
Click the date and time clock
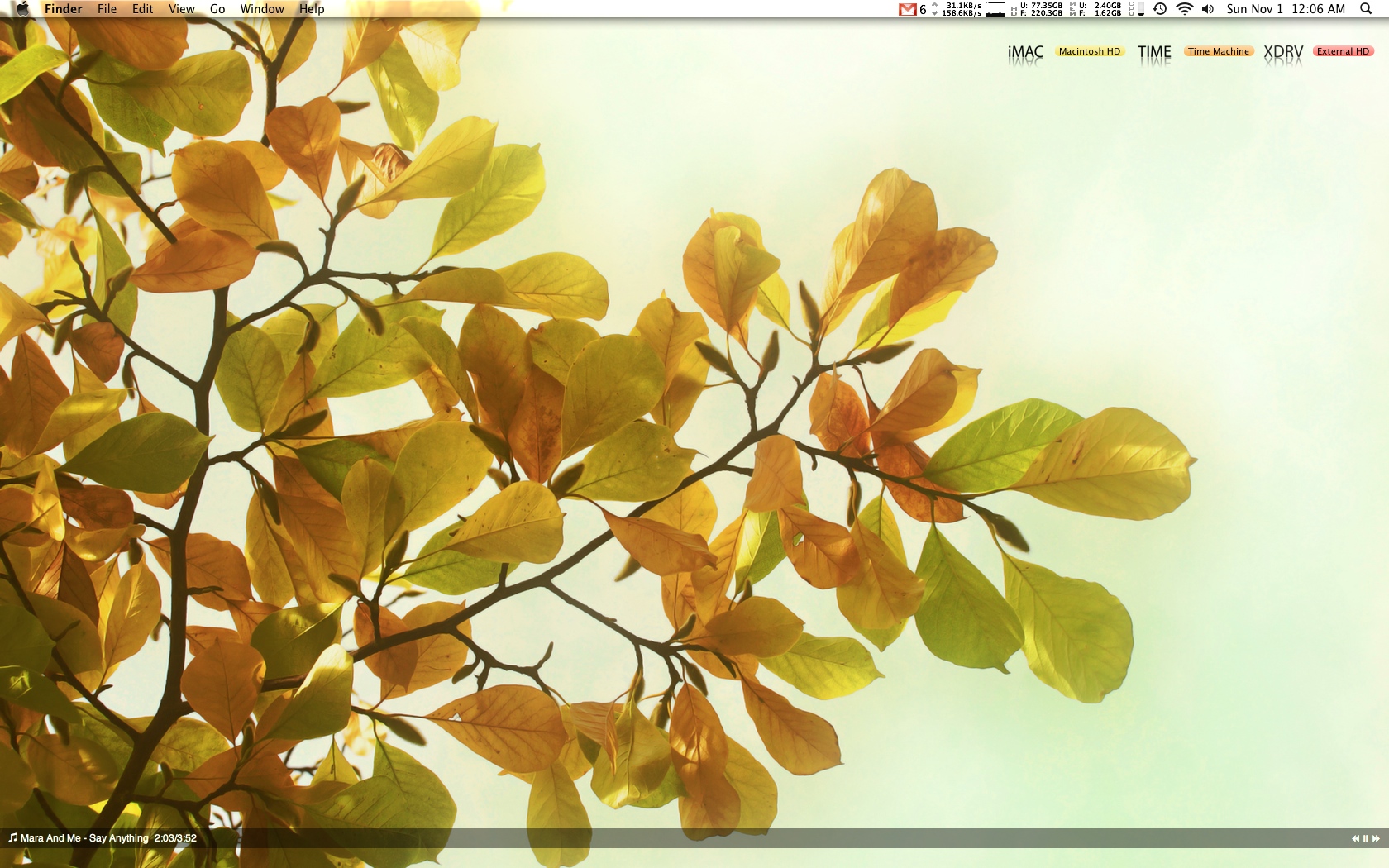[x=1286, y=9]
